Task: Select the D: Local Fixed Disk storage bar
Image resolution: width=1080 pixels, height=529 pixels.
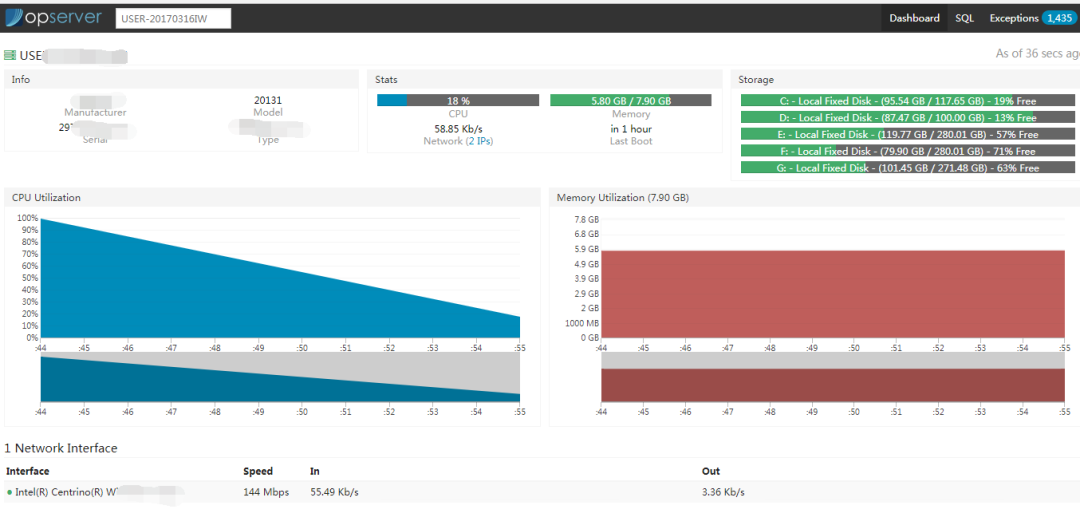Action: [x=907, y=118]
